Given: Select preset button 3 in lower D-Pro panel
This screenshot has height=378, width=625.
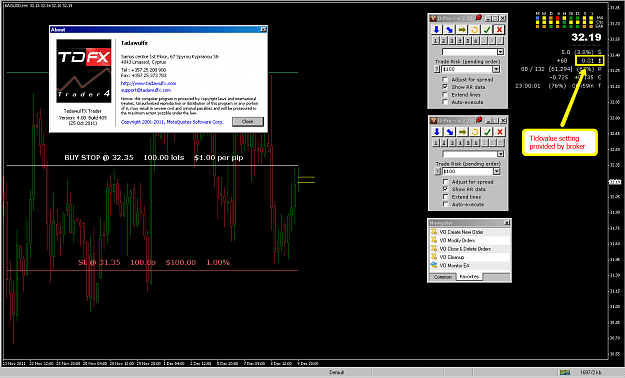Looking at the screenshot, I should click(452, 143).
